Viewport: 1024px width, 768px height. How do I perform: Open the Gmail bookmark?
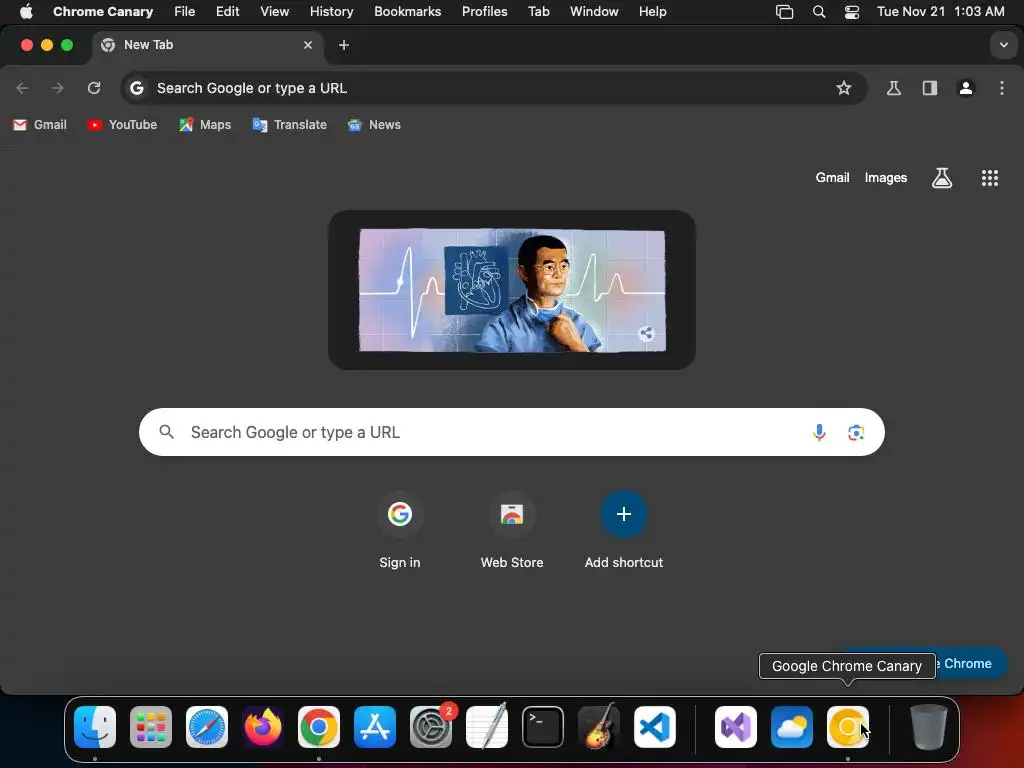coord(40,125)
